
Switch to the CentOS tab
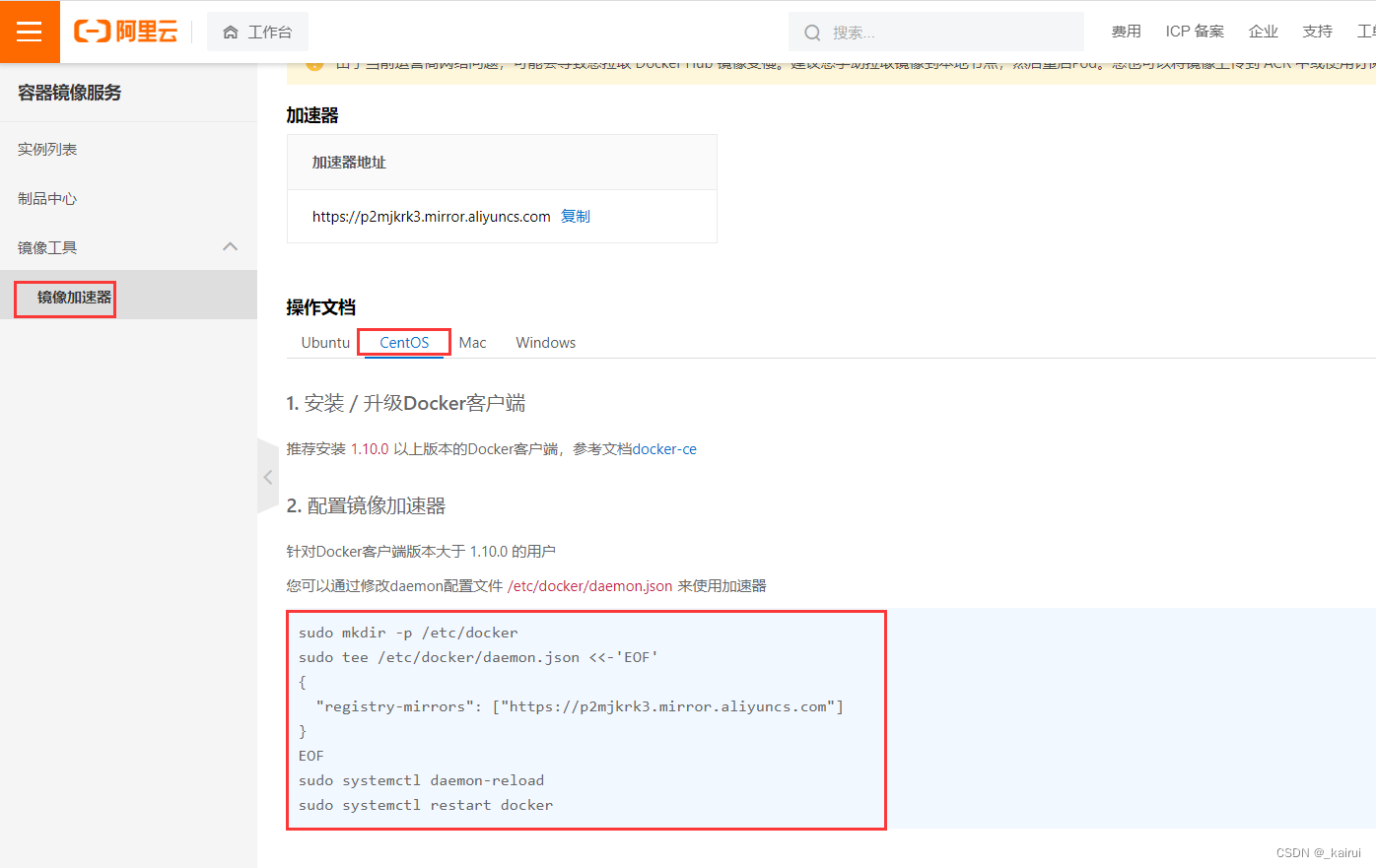tap(404, 343)
